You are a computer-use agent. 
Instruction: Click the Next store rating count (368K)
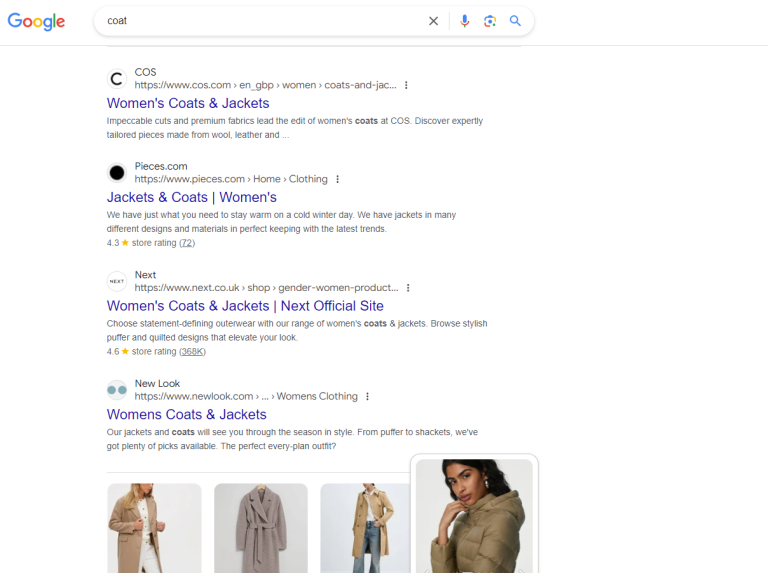click(192, 352)
